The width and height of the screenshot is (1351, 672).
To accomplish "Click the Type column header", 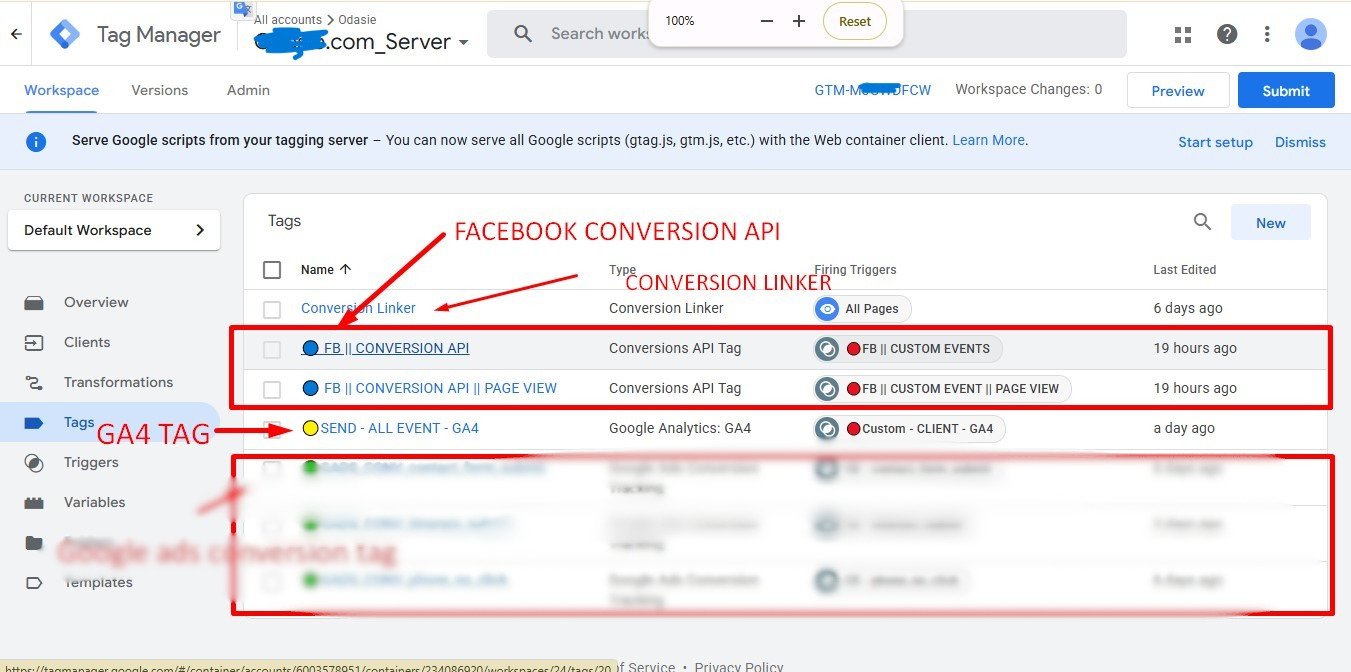I will tap(623, 269).
